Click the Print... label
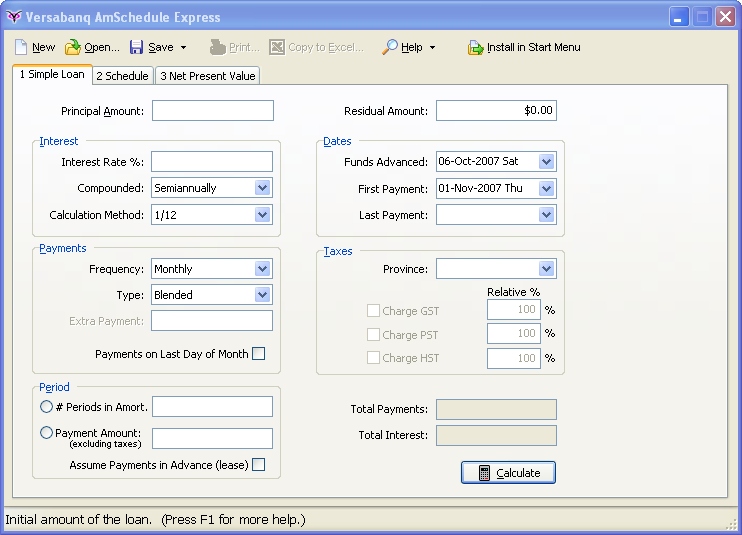This screenshot has height=535, width=742. point(244,47)
